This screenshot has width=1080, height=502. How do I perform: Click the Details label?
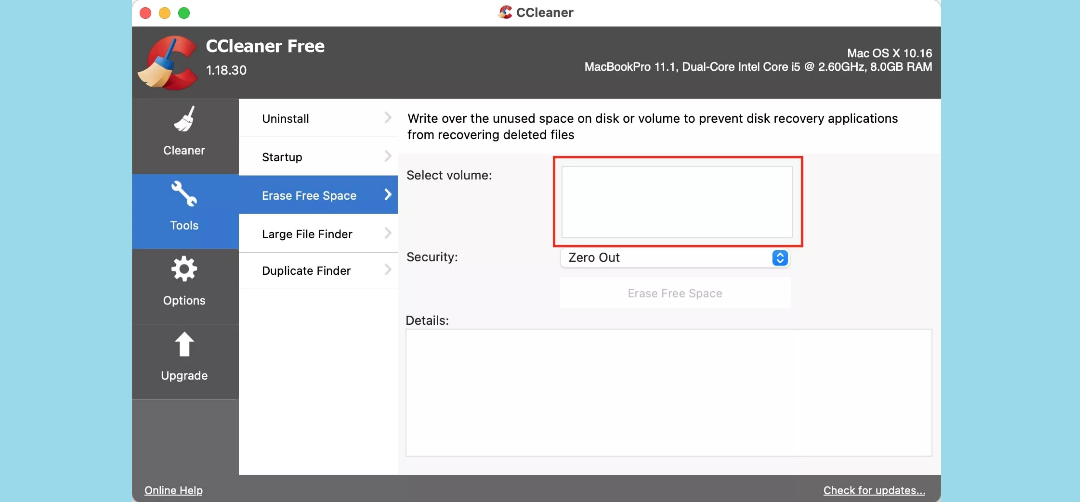427,320
